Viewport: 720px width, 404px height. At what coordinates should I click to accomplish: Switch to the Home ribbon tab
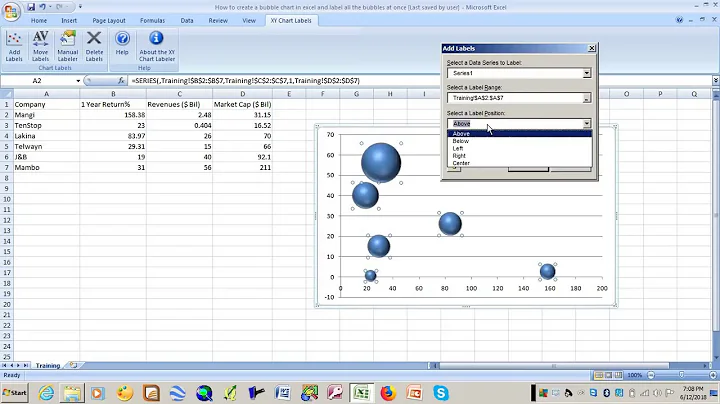coord(39,21)
